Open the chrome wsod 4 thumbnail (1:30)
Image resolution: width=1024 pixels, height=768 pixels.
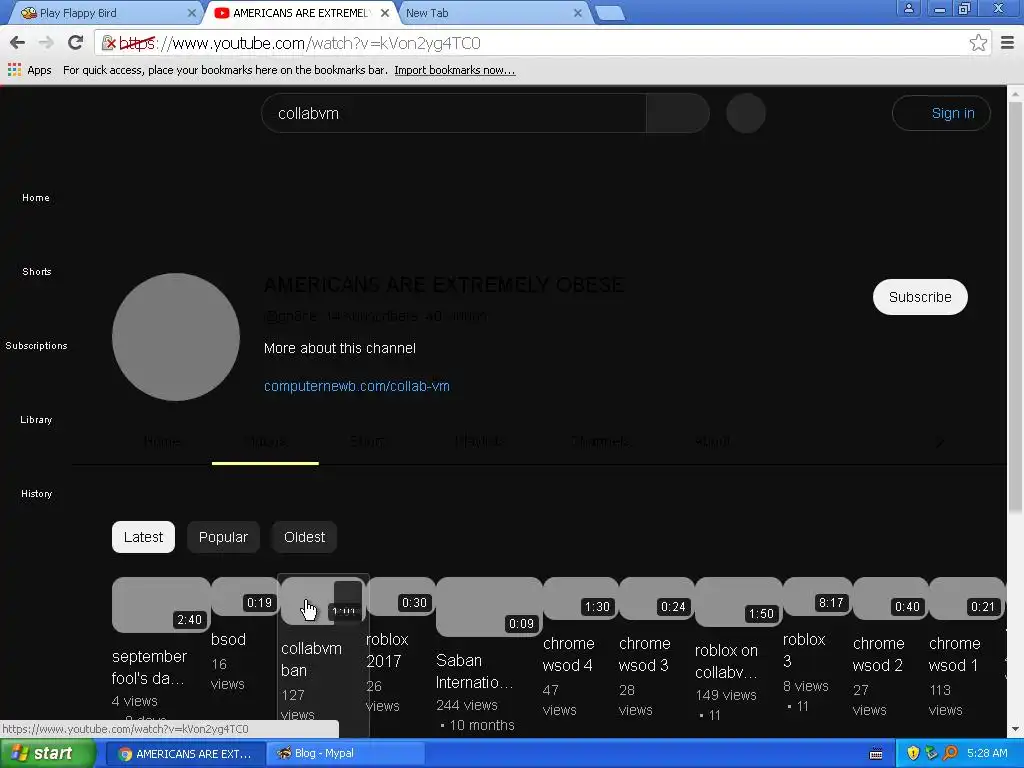click(581, 598)
